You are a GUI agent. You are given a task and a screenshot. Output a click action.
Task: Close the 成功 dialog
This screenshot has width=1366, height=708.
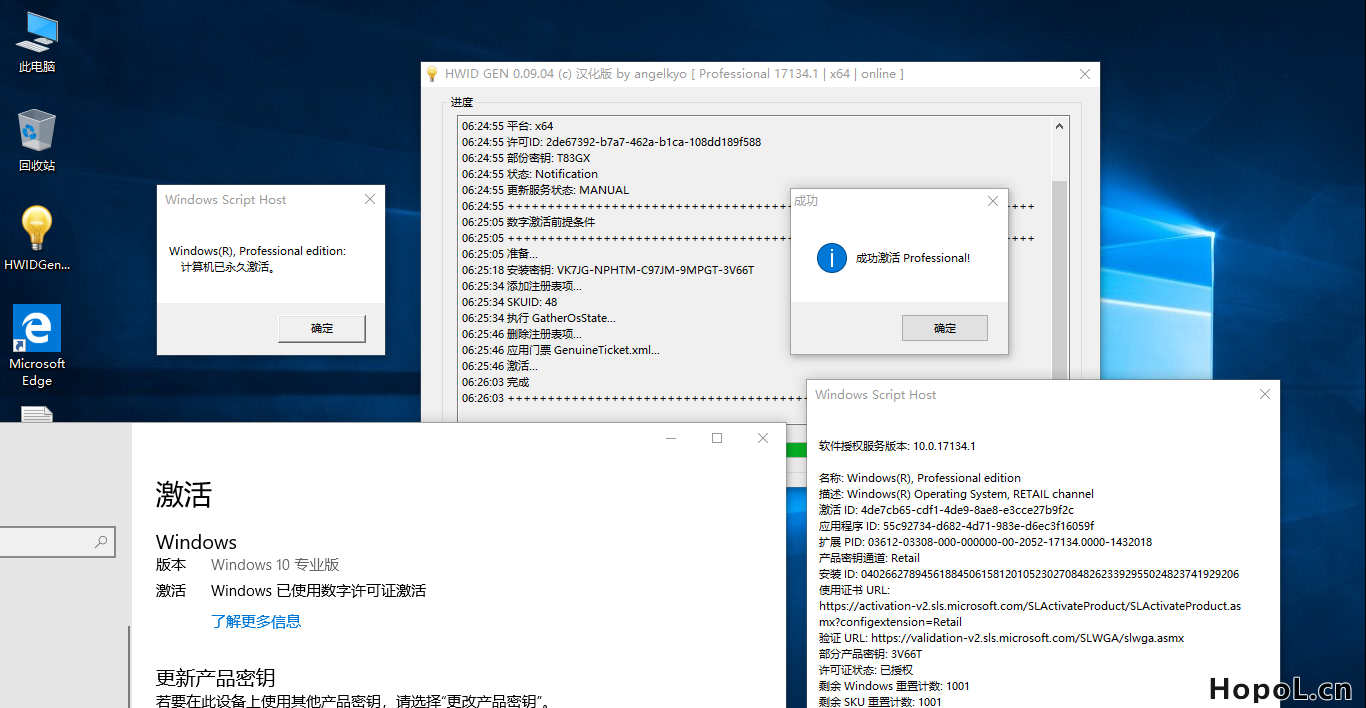993,201
